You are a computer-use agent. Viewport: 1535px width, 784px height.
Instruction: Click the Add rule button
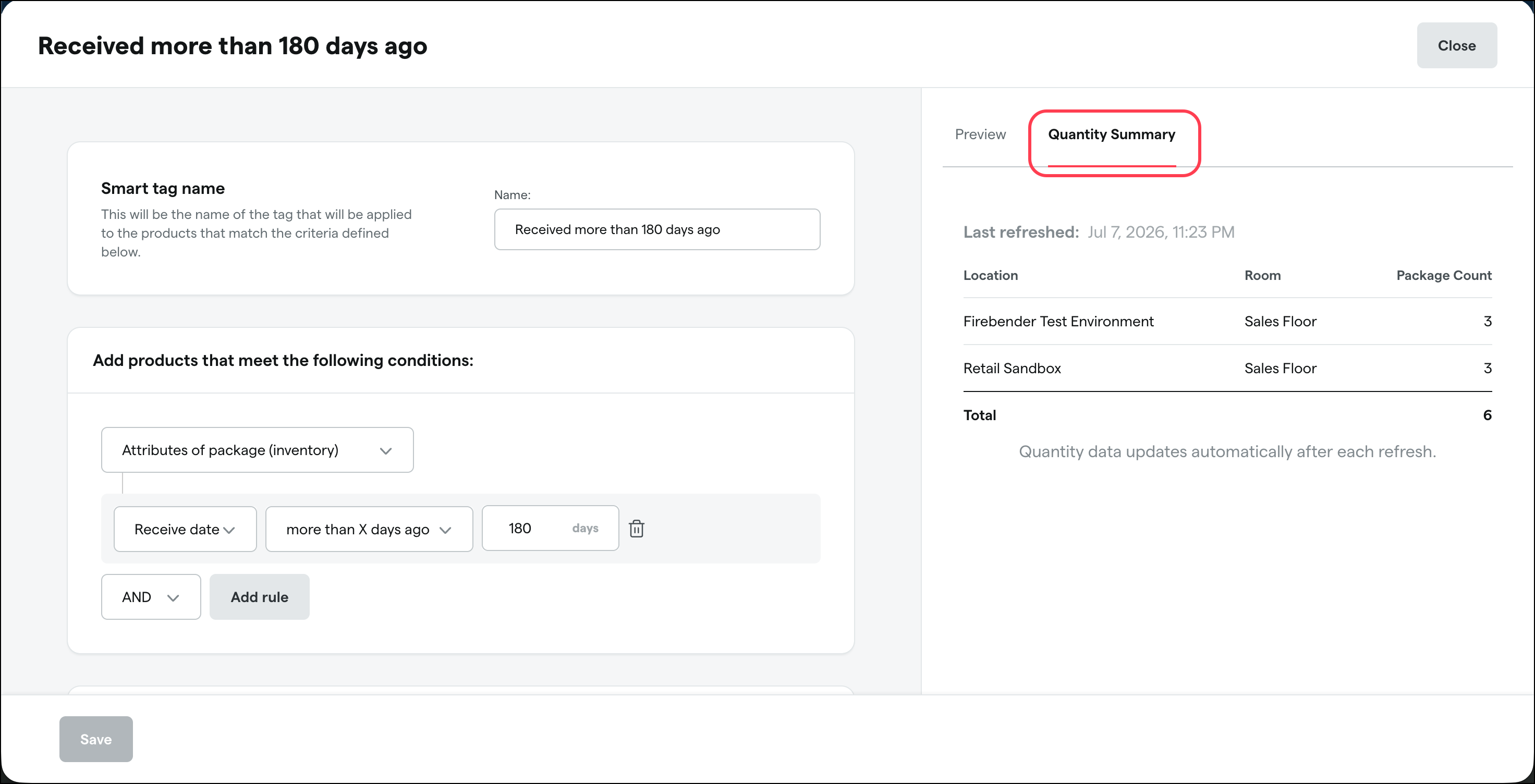pyautogui.click(x=259, y=597)
